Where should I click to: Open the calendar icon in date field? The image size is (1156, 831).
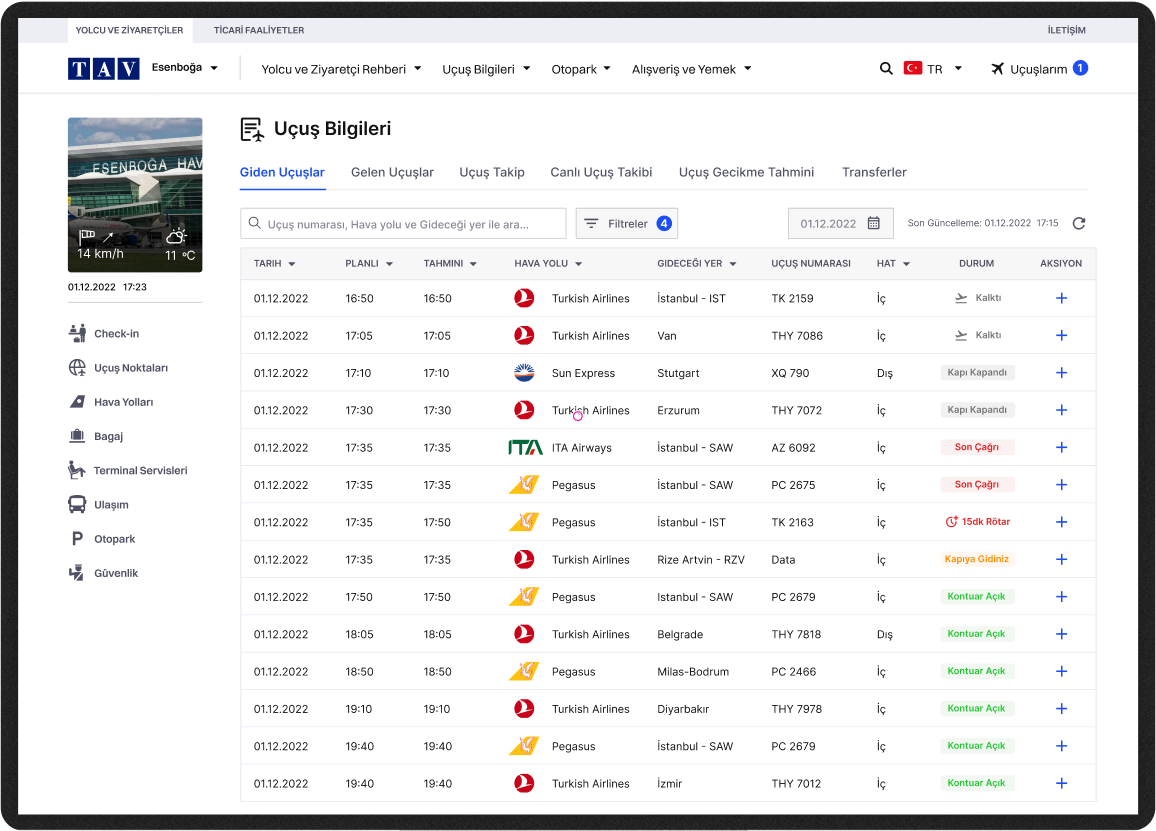click(x=873, y=224)
